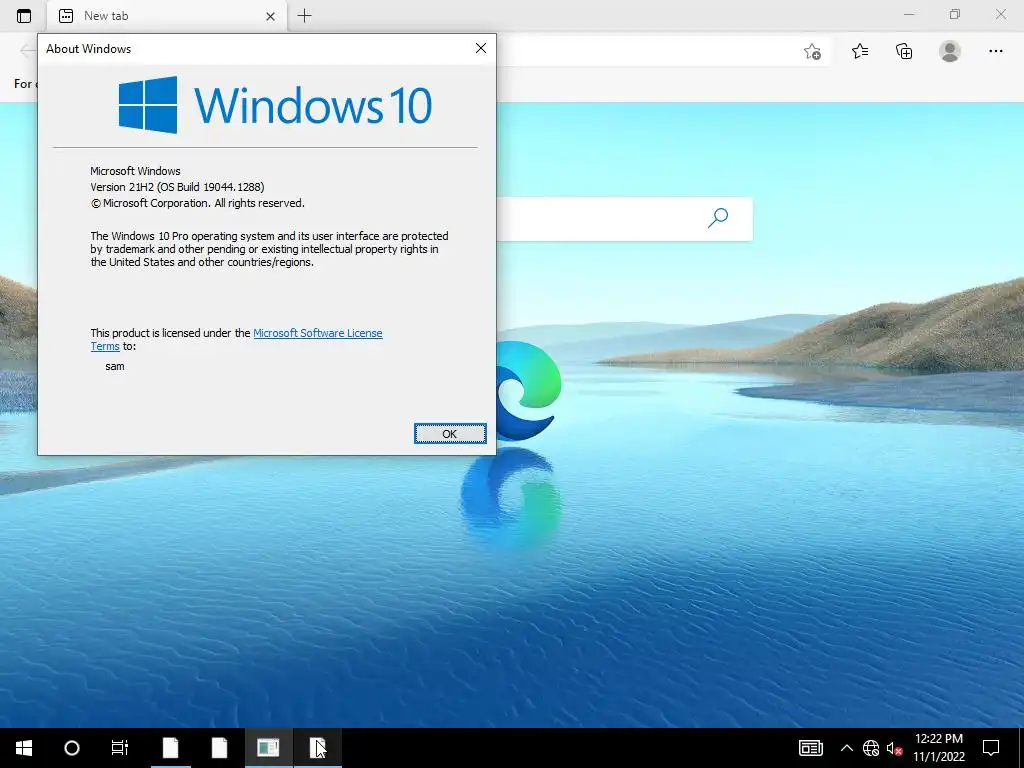
Task: Open News and interests on taskbar
Action: tap(810, 748)
